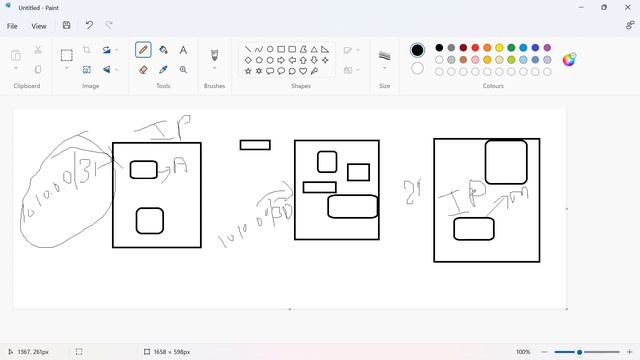This screenshot has height=360, width=640.
Task: Click the Copy icon
Action: click(x=38, y=70)
